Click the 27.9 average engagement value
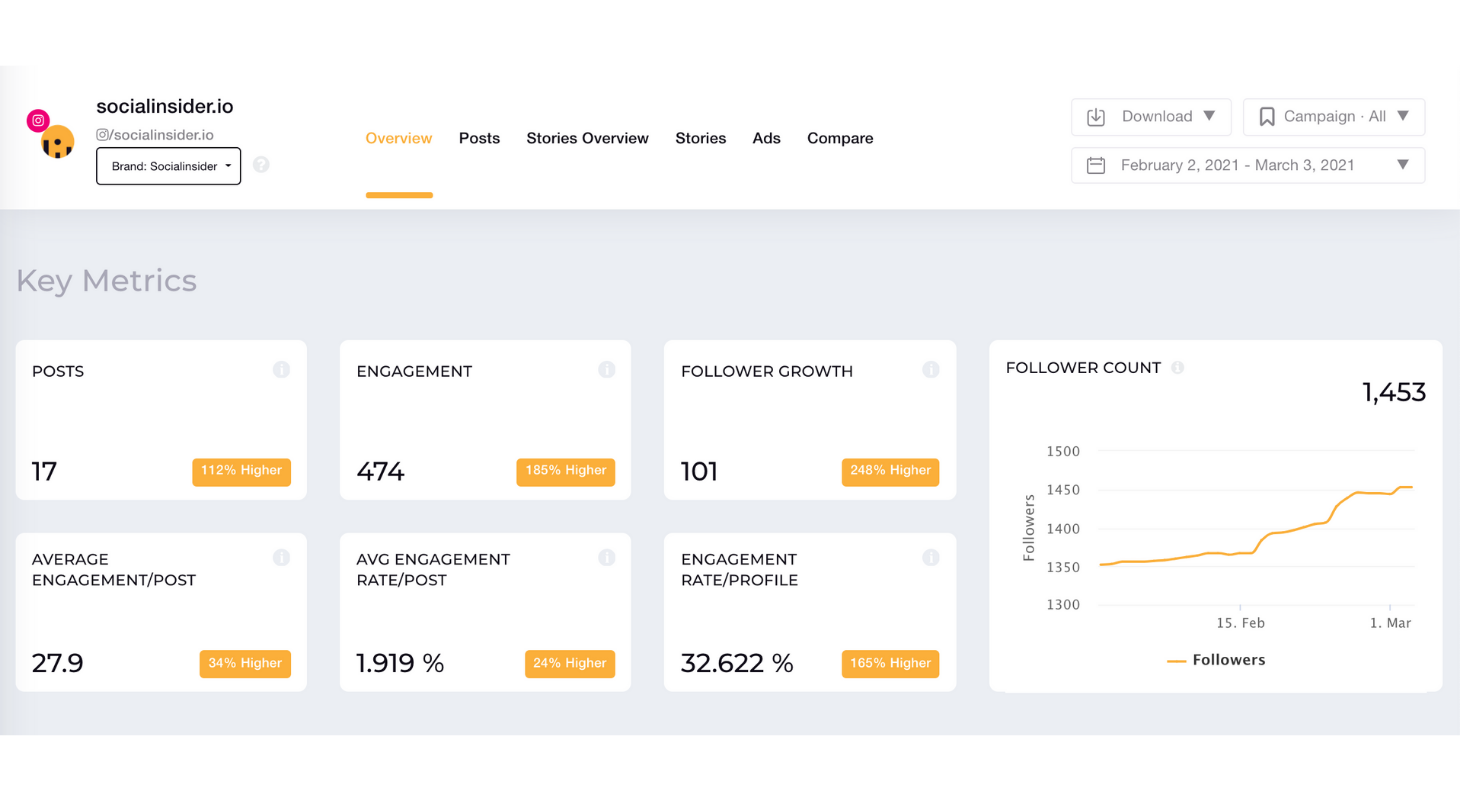1460x800 pixels. point(58,663)
